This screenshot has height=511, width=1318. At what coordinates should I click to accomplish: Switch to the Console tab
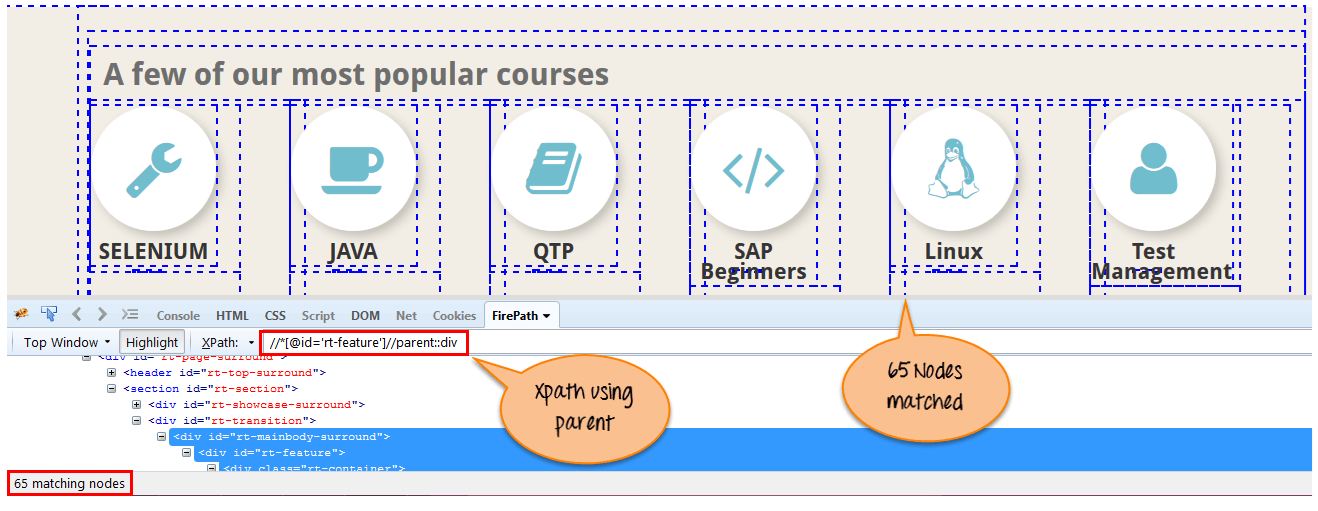(x=178, y=315)
